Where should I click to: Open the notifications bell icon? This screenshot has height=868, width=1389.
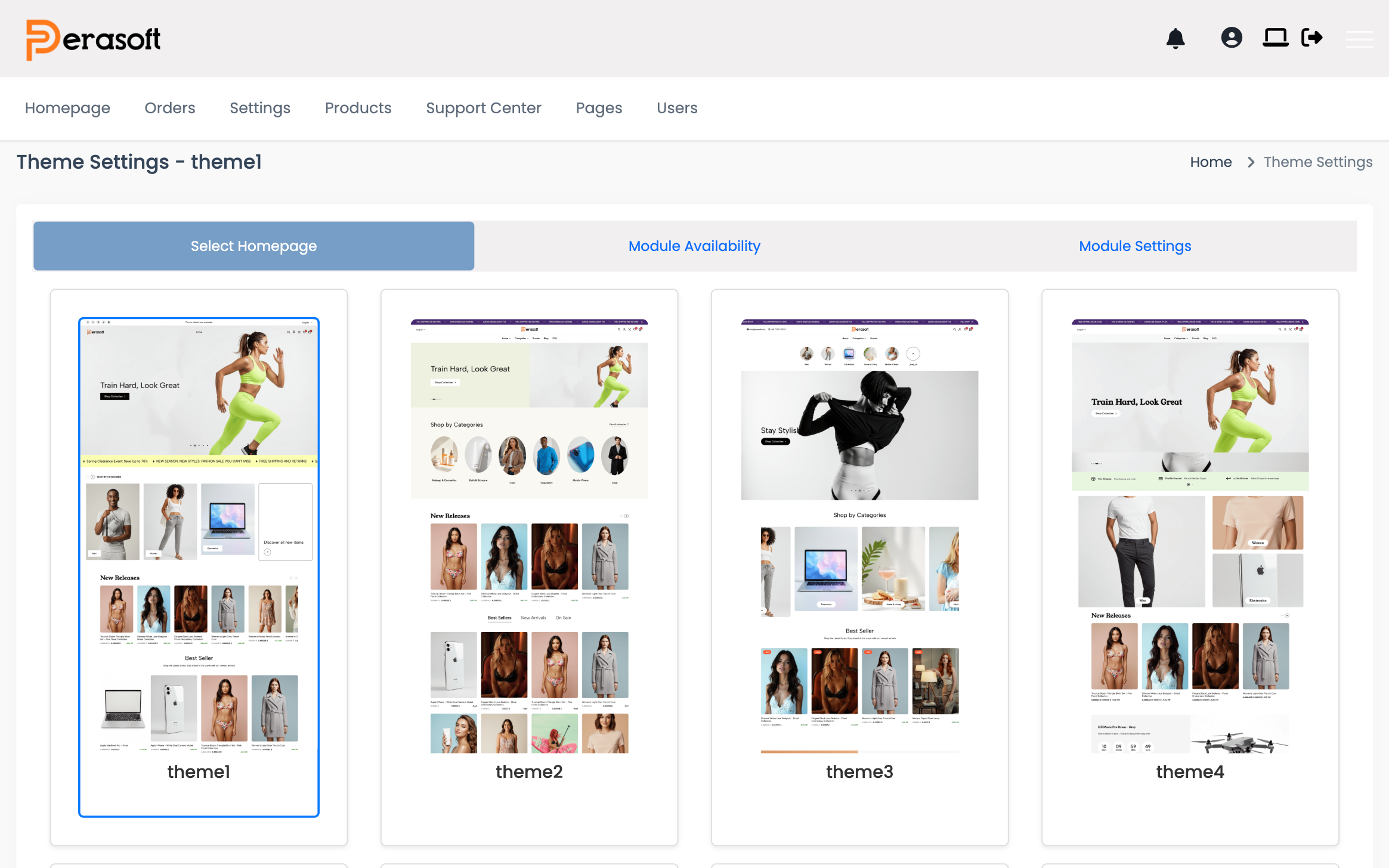coord(1175,38)
